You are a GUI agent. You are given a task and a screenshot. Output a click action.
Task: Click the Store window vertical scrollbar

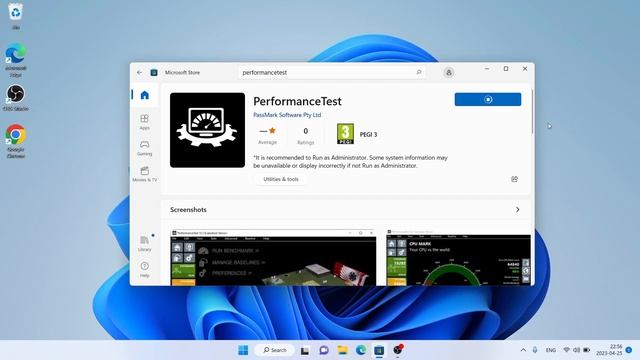(532, 112)
